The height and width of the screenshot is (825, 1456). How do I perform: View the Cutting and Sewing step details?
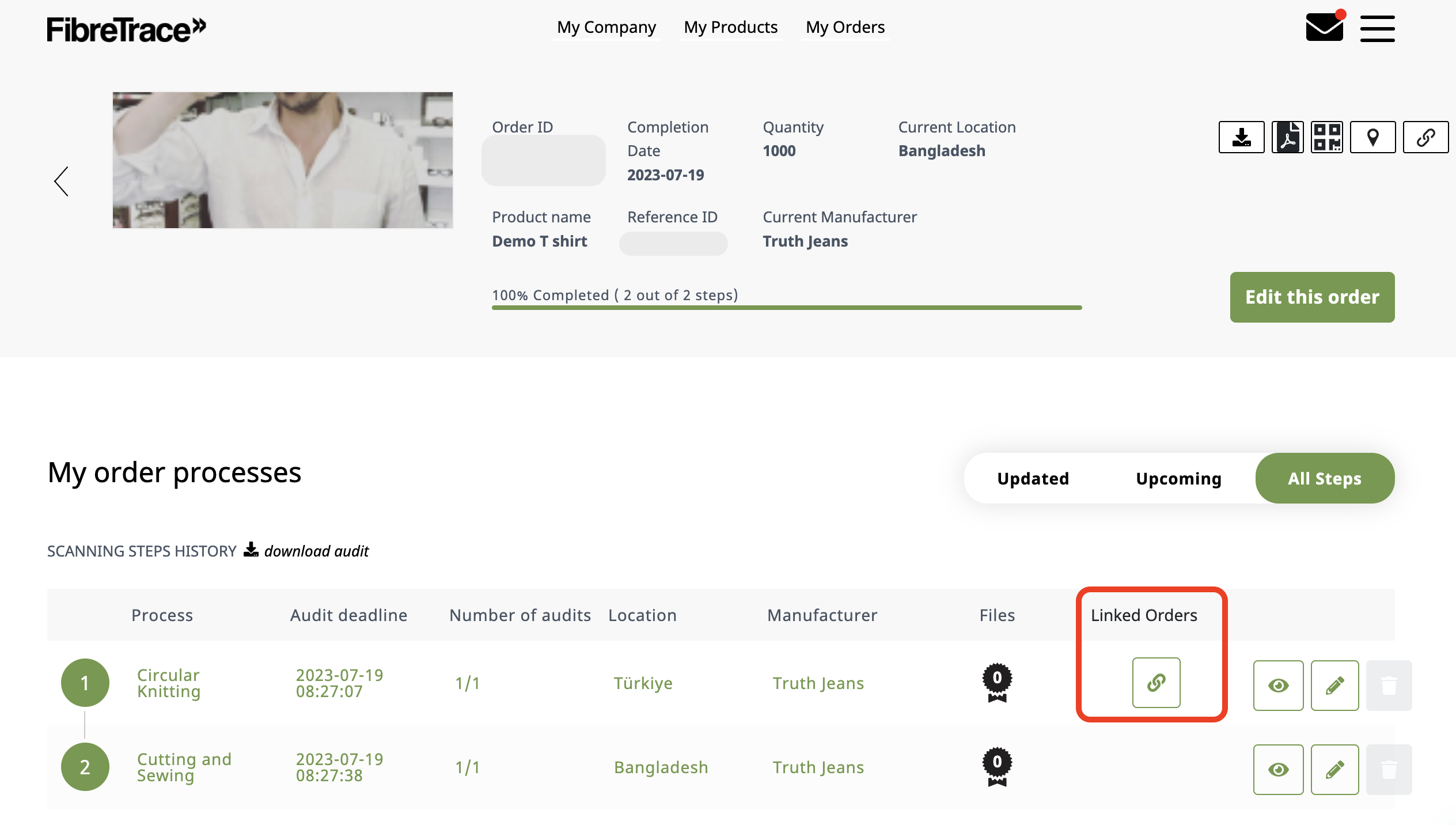(x=1278, y=770)
